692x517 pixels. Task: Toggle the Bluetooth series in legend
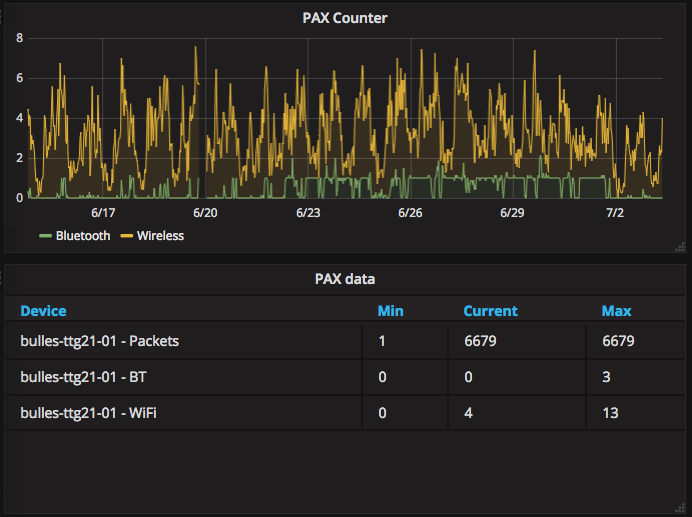click(83, 236)
